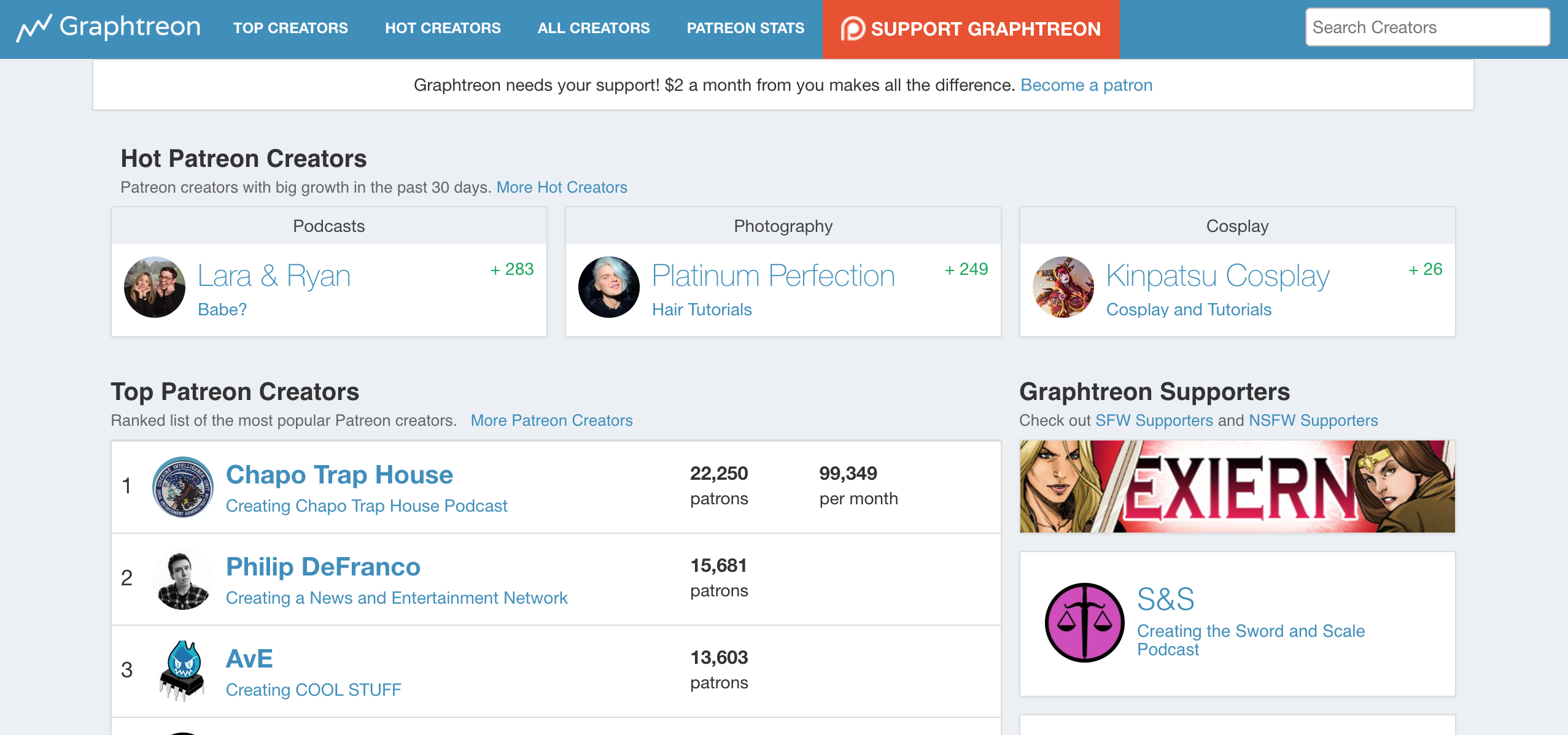Focus the Search Creators field
The height and width of the screenshot is (735, 1568).
(1427, 27)
